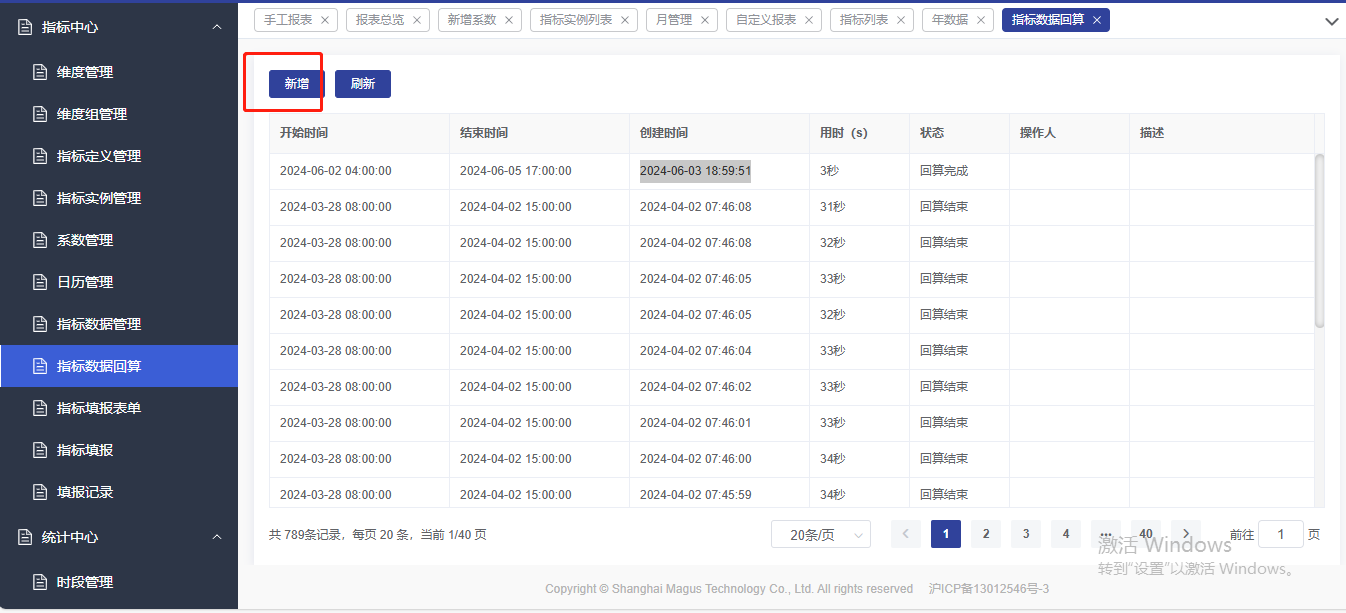
Task: Click the 维度管理 document icon
Action: pyautogui.click(x=40, y=72)
